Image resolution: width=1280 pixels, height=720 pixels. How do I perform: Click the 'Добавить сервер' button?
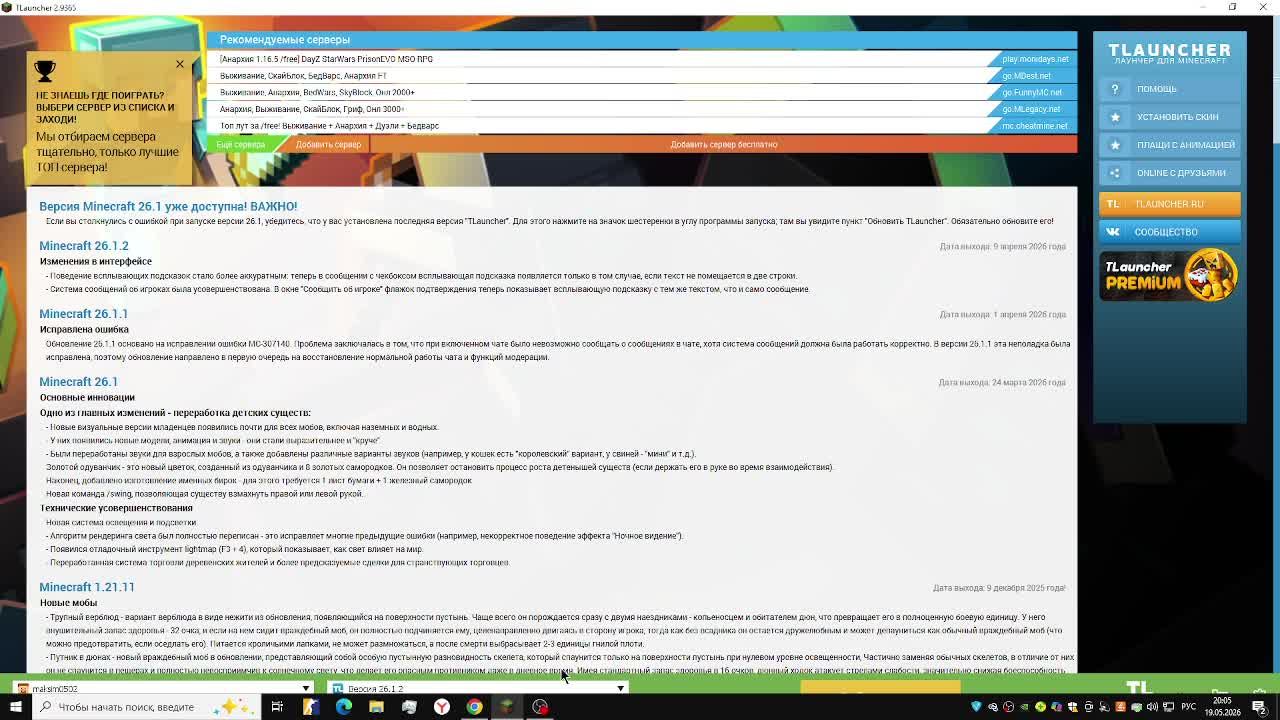(x=328, y=144)
